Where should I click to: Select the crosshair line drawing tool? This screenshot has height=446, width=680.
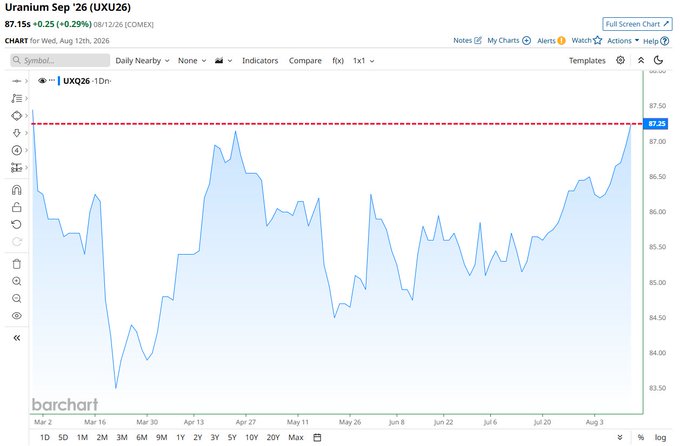(x=16, y=81)
